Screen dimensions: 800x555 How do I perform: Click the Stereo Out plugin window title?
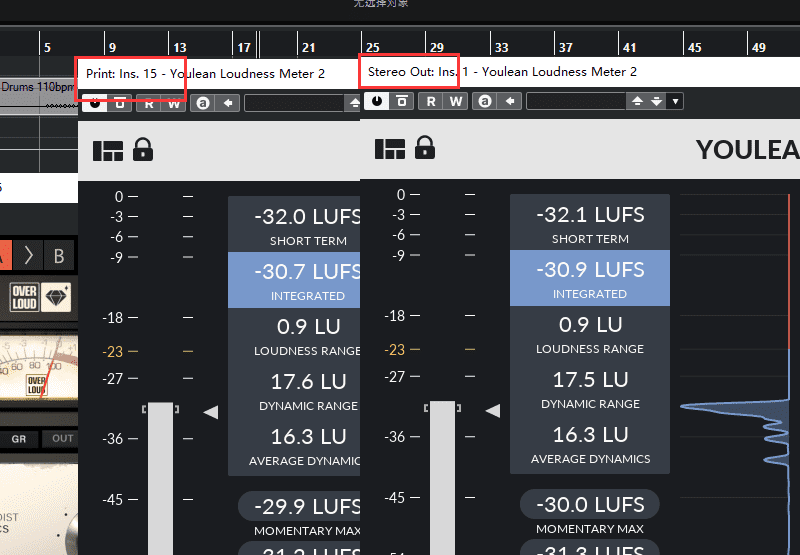pyautogui.click(x=503, y=72)
